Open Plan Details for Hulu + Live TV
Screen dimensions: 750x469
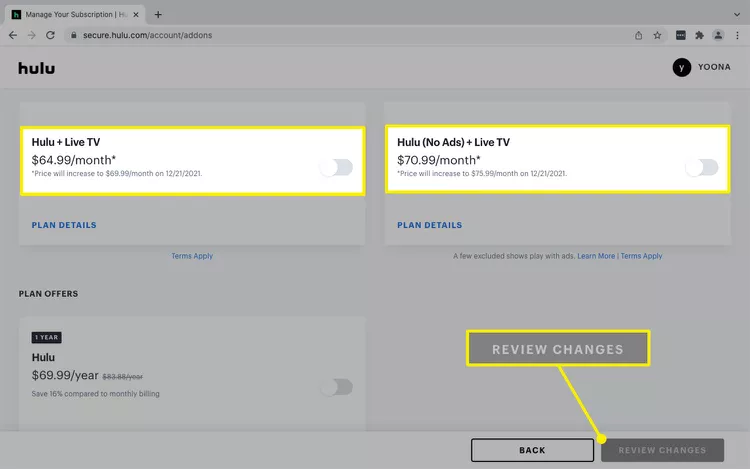[64, 225]
